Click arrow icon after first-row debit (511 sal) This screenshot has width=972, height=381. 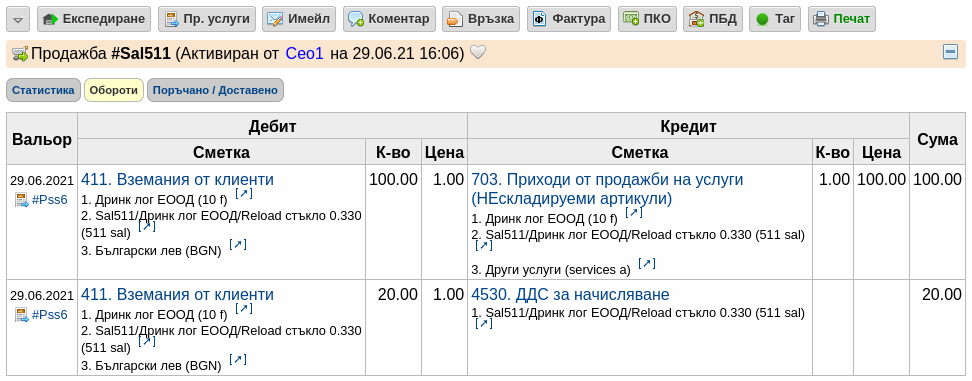147,226
